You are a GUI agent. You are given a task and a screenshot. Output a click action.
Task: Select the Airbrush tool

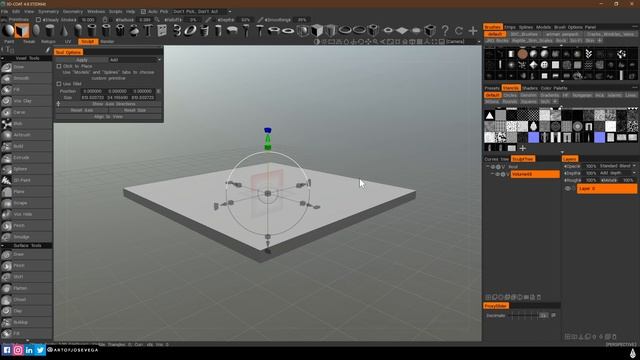[x=26, y=135]
